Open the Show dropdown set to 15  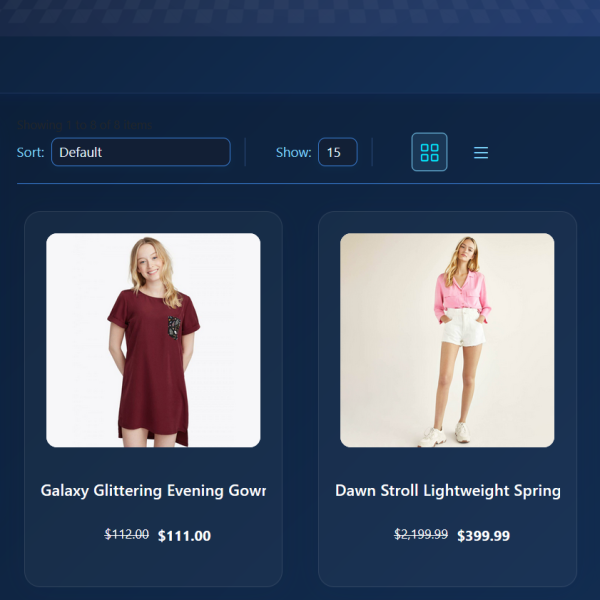pyautogui.click(x=338, y=152)
